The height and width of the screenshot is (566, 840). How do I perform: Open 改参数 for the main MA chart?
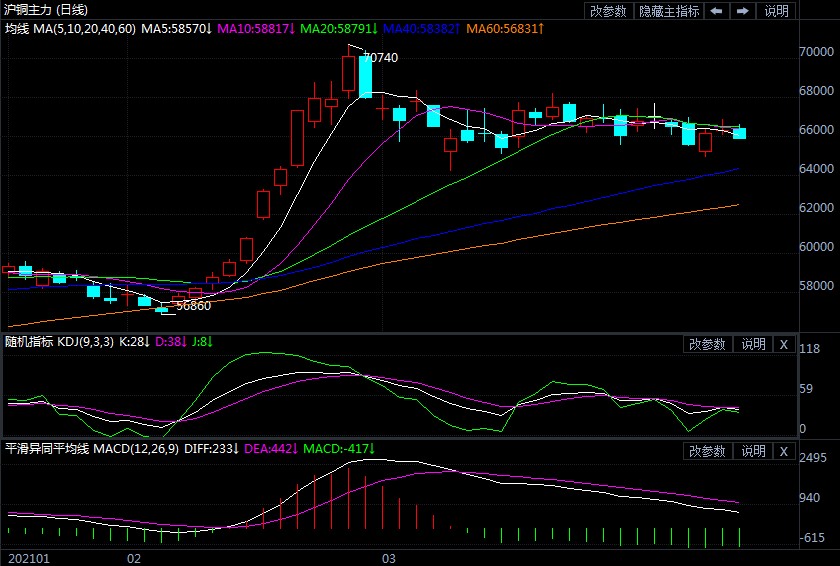(x=608, y=11)
